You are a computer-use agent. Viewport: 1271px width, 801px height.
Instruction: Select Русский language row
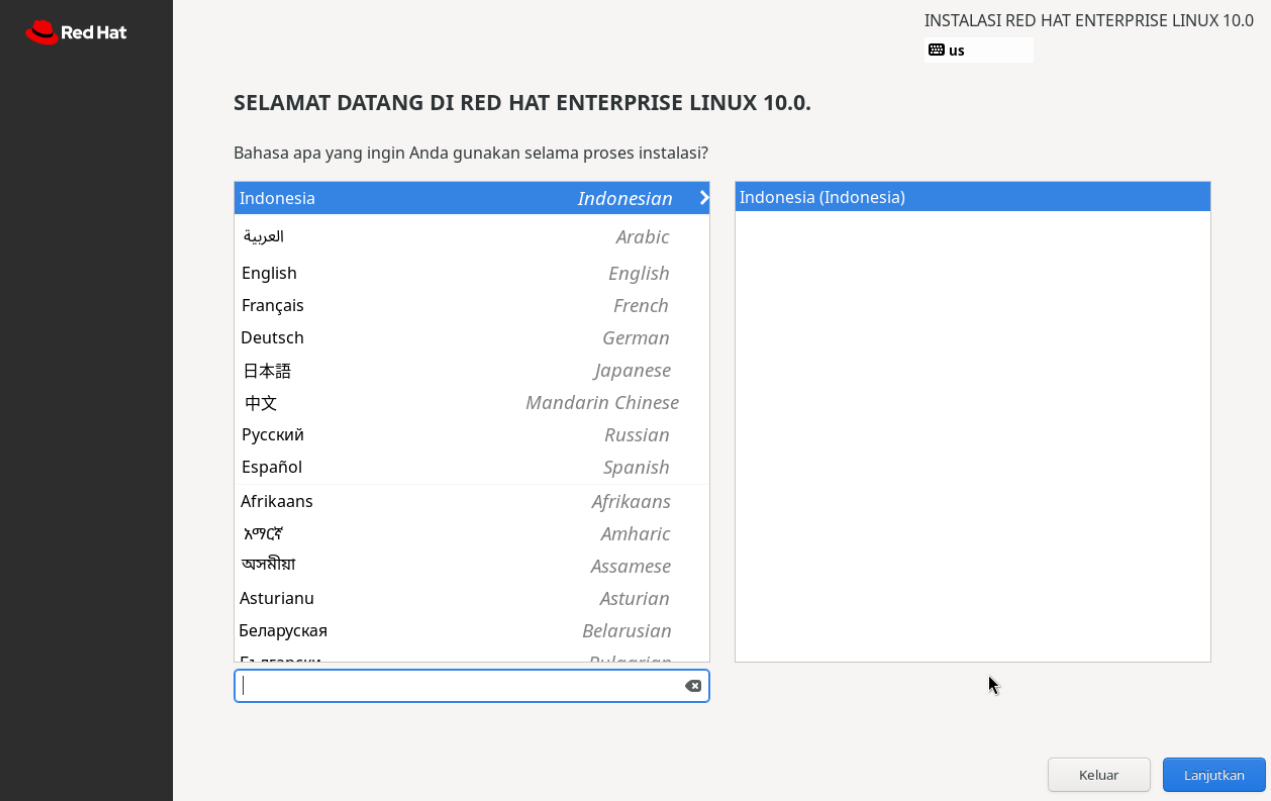(x=472, y=435)
